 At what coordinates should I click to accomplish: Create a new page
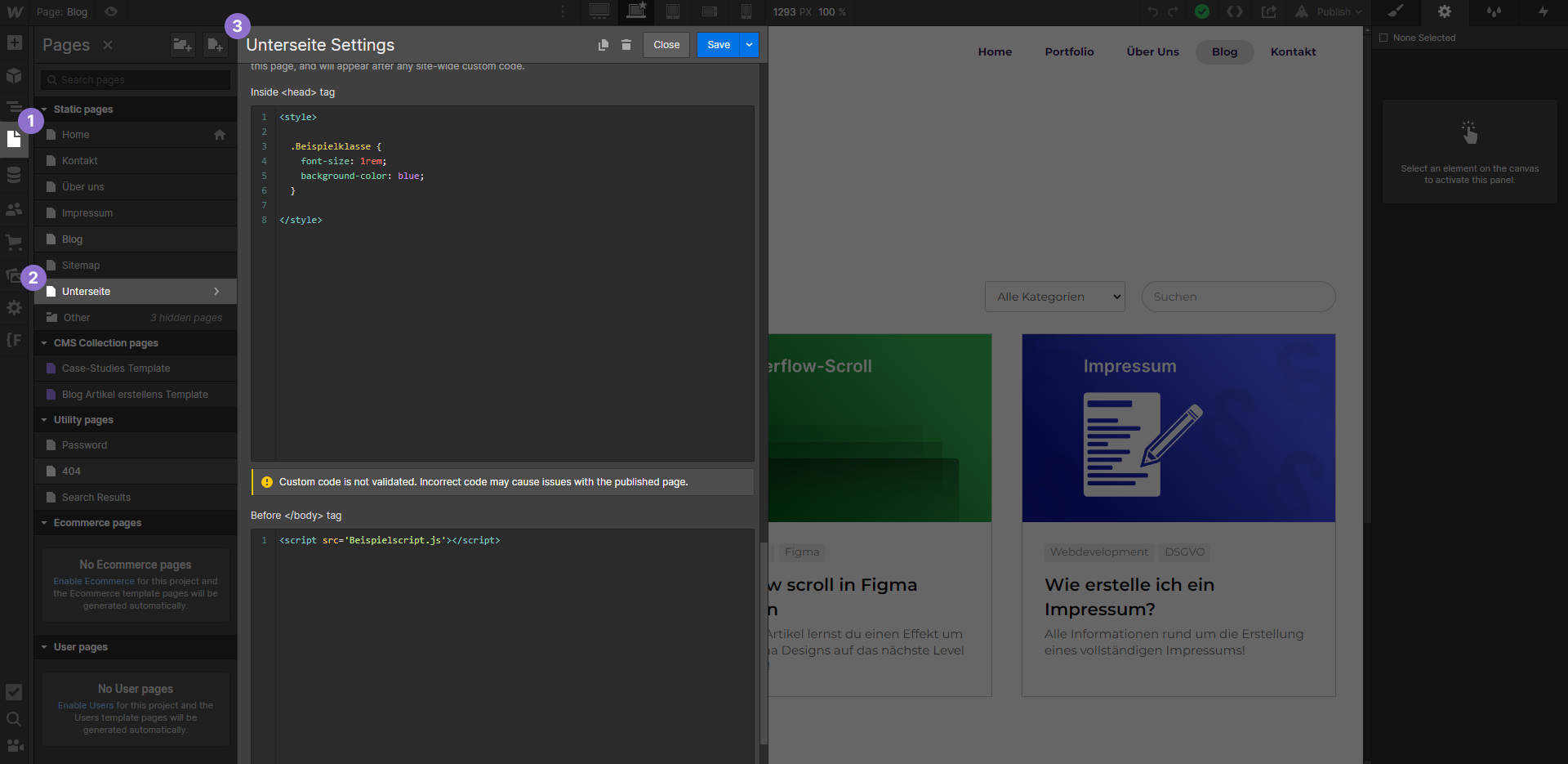point(215,45)
